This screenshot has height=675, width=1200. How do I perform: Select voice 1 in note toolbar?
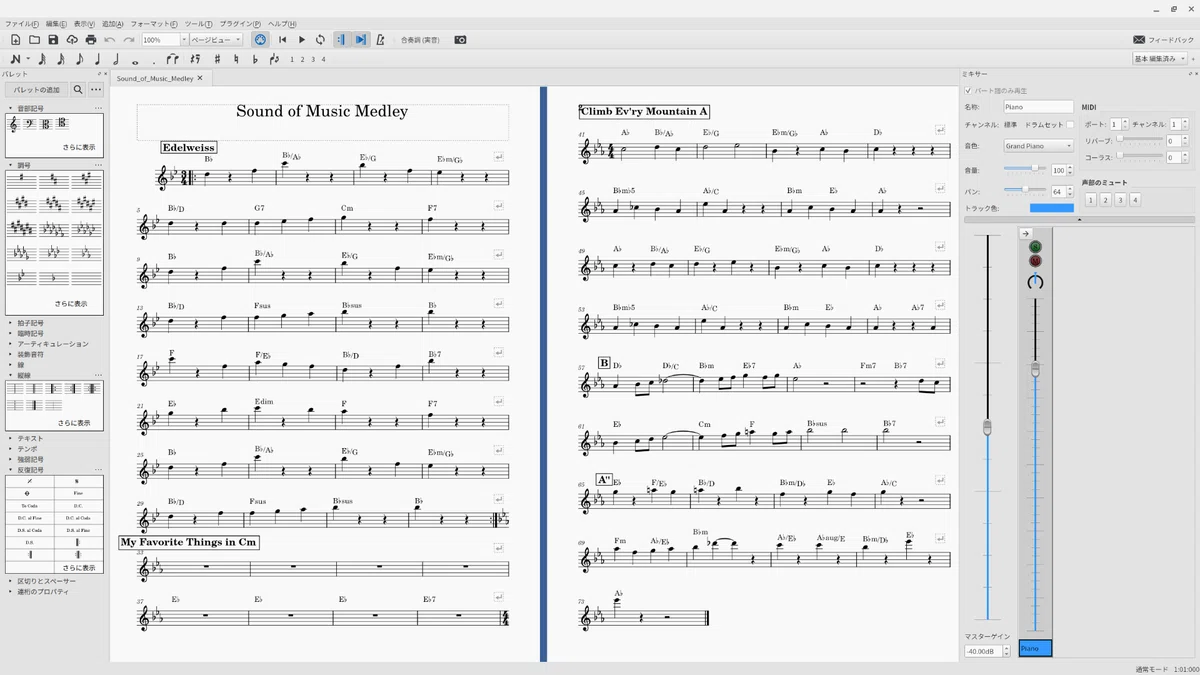(292, 59)
